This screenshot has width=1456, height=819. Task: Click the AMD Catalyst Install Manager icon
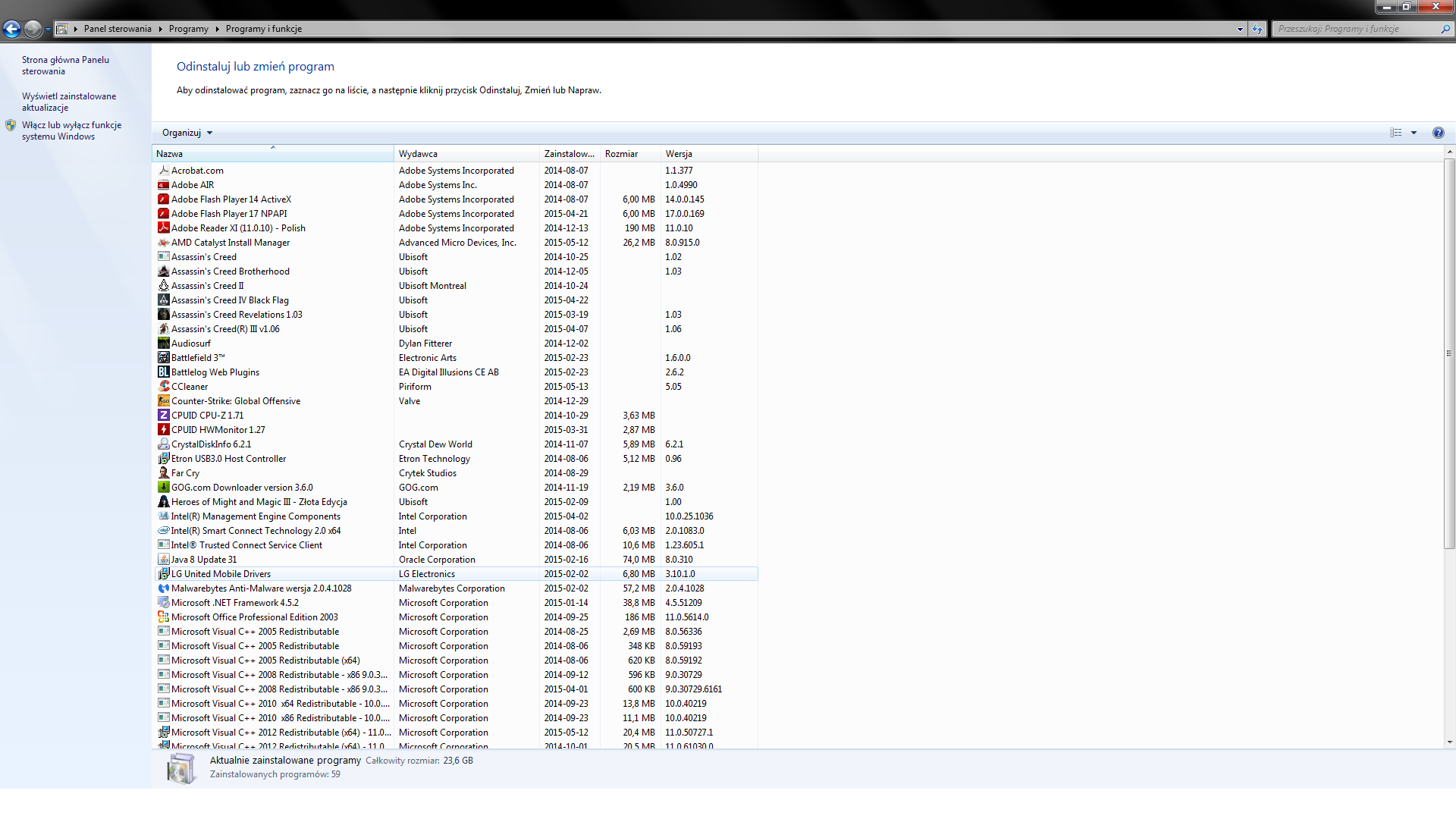tap(163, 243)
